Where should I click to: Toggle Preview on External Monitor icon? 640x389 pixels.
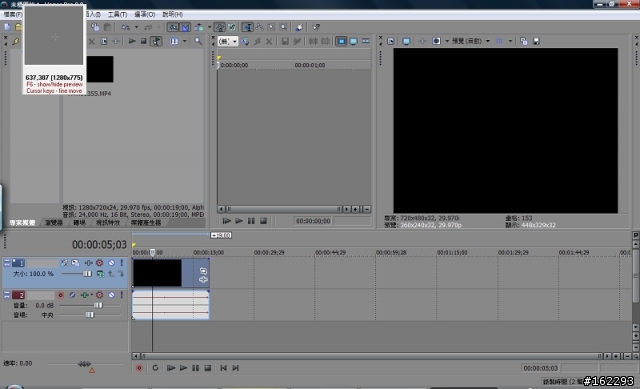click(406, 41)
